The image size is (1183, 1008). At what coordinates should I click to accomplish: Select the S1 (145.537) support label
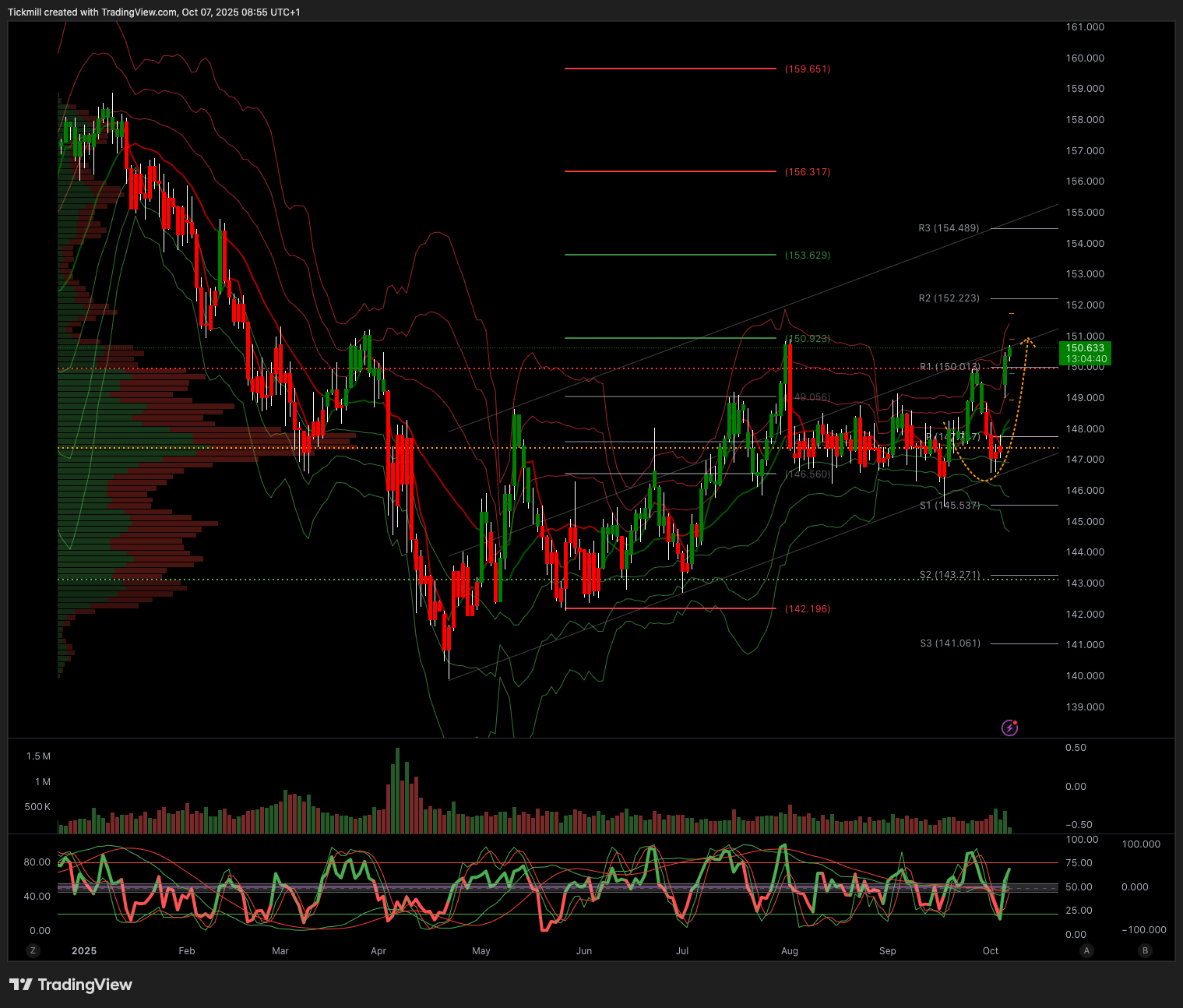[949, 506]
